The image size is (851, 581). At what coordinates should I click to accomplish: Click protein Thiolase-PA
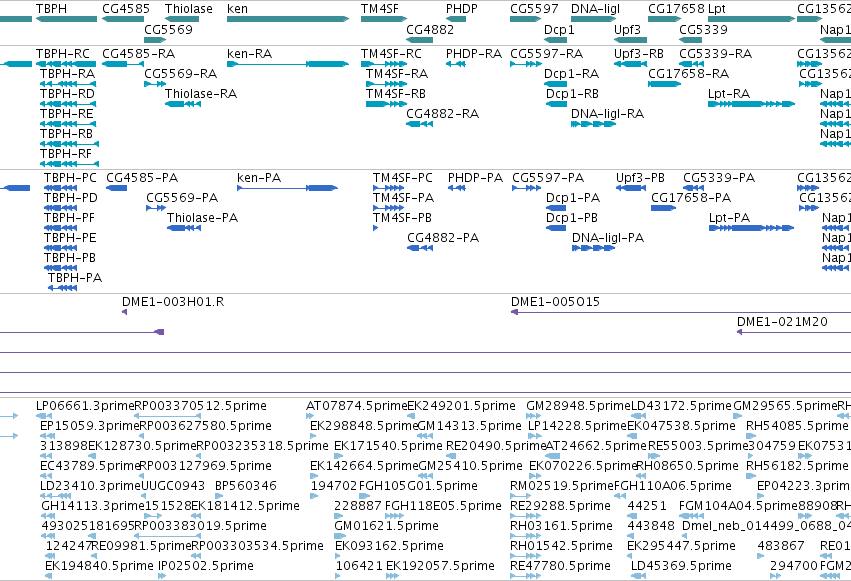pyautogui.click(x=202, y=218)
